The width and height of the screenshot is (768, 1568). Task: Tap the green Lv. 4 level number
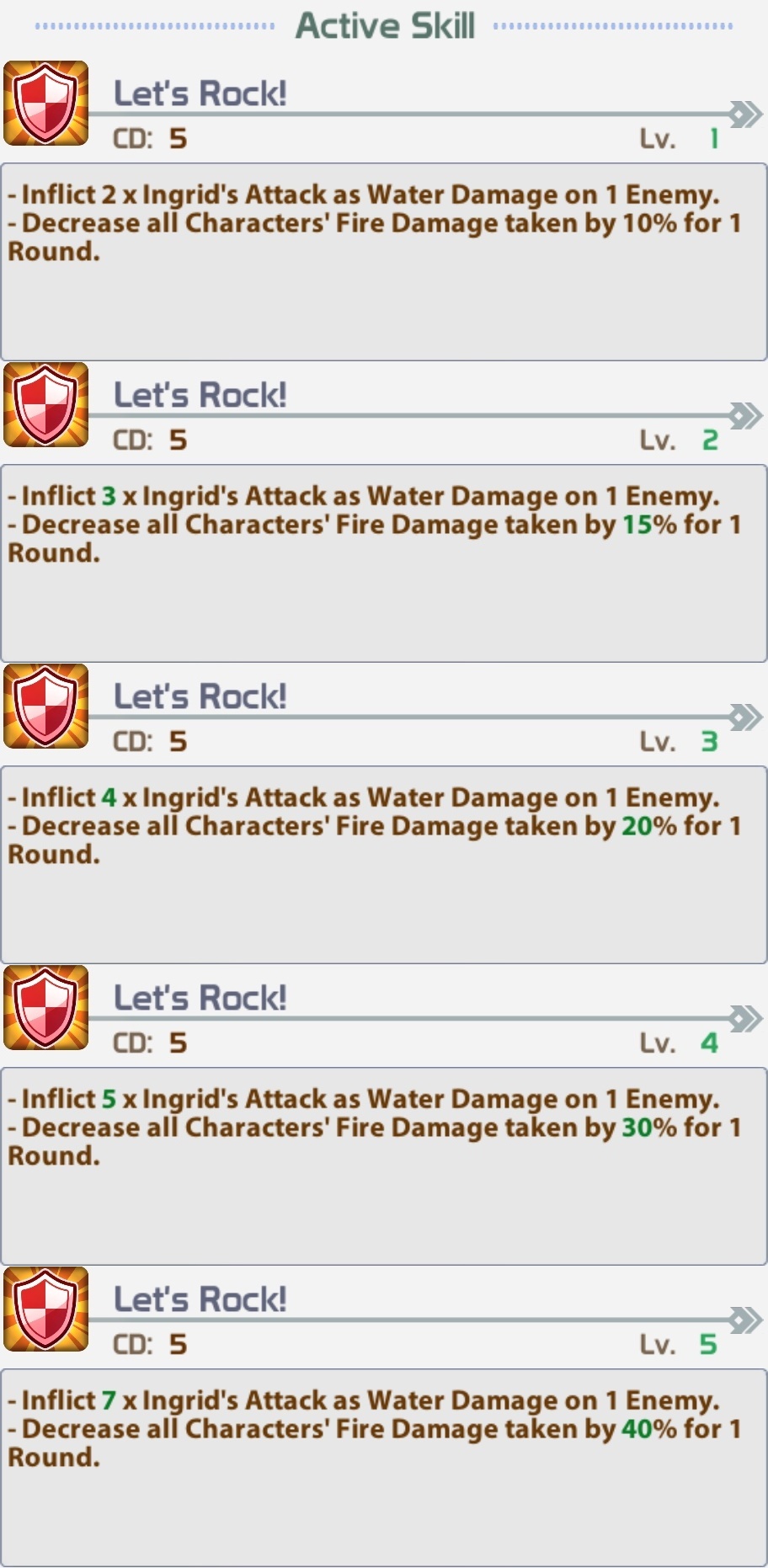709,1043
